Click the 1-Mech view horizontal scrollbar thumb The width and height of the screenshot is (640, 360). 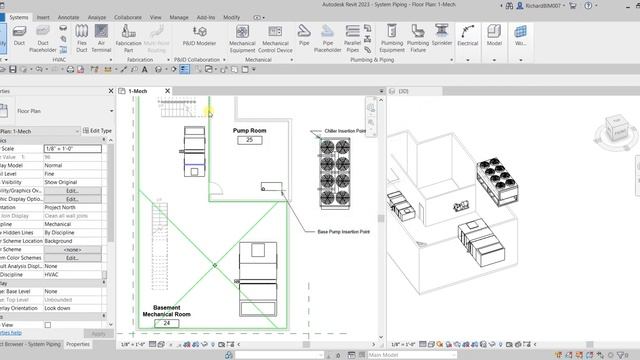(306, 344)
